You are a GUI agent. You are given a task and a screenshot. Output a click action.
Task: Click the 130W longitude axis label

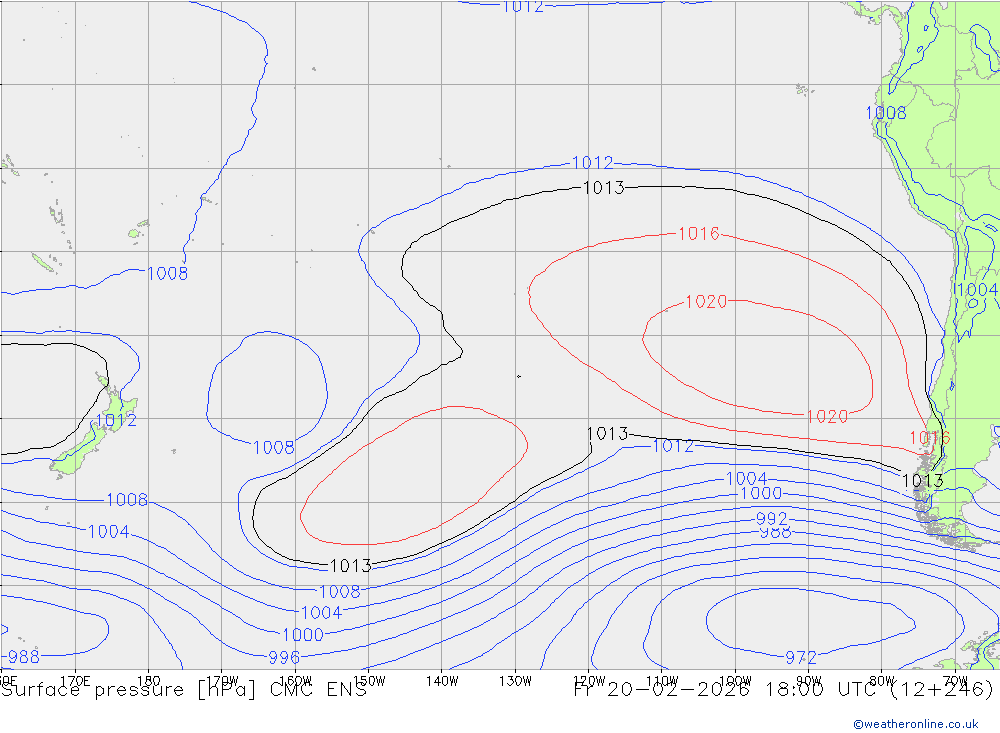click(515, 681)
